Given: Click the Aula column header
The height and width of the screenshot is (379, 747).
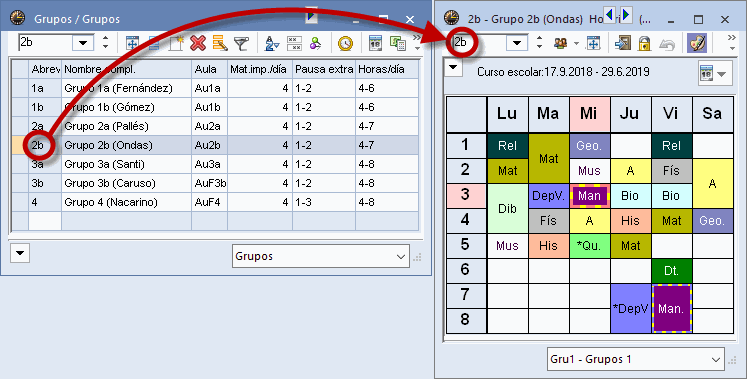Looking at the screenshot, I should [209, 70].
